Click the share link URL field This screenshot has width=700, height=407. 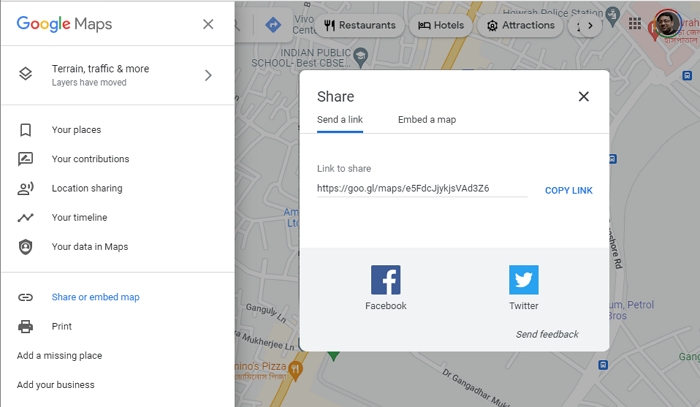422,188
